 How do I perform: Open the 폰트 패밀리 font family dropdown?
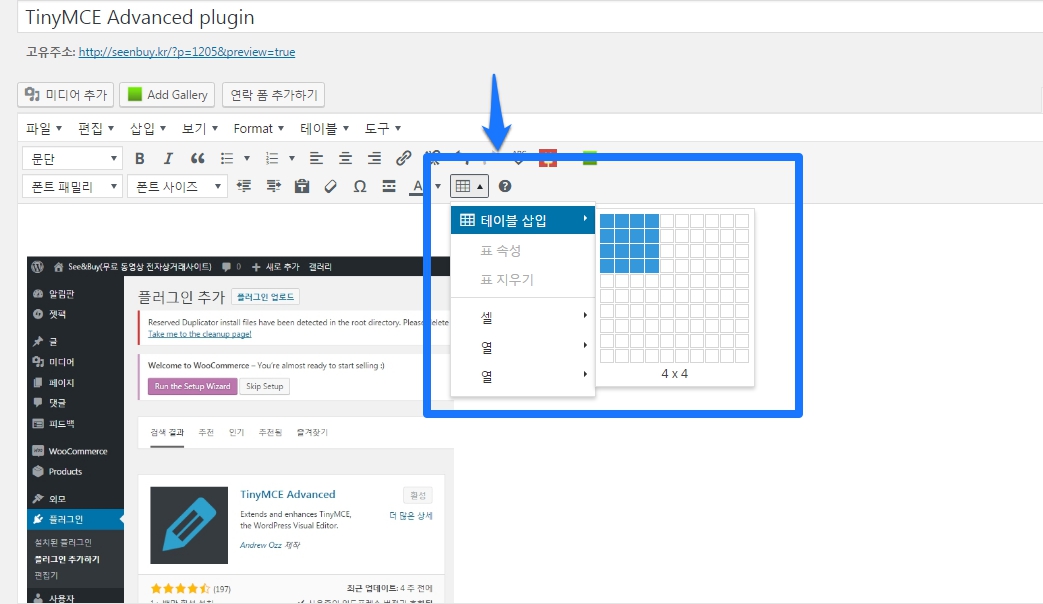[71, 186]
